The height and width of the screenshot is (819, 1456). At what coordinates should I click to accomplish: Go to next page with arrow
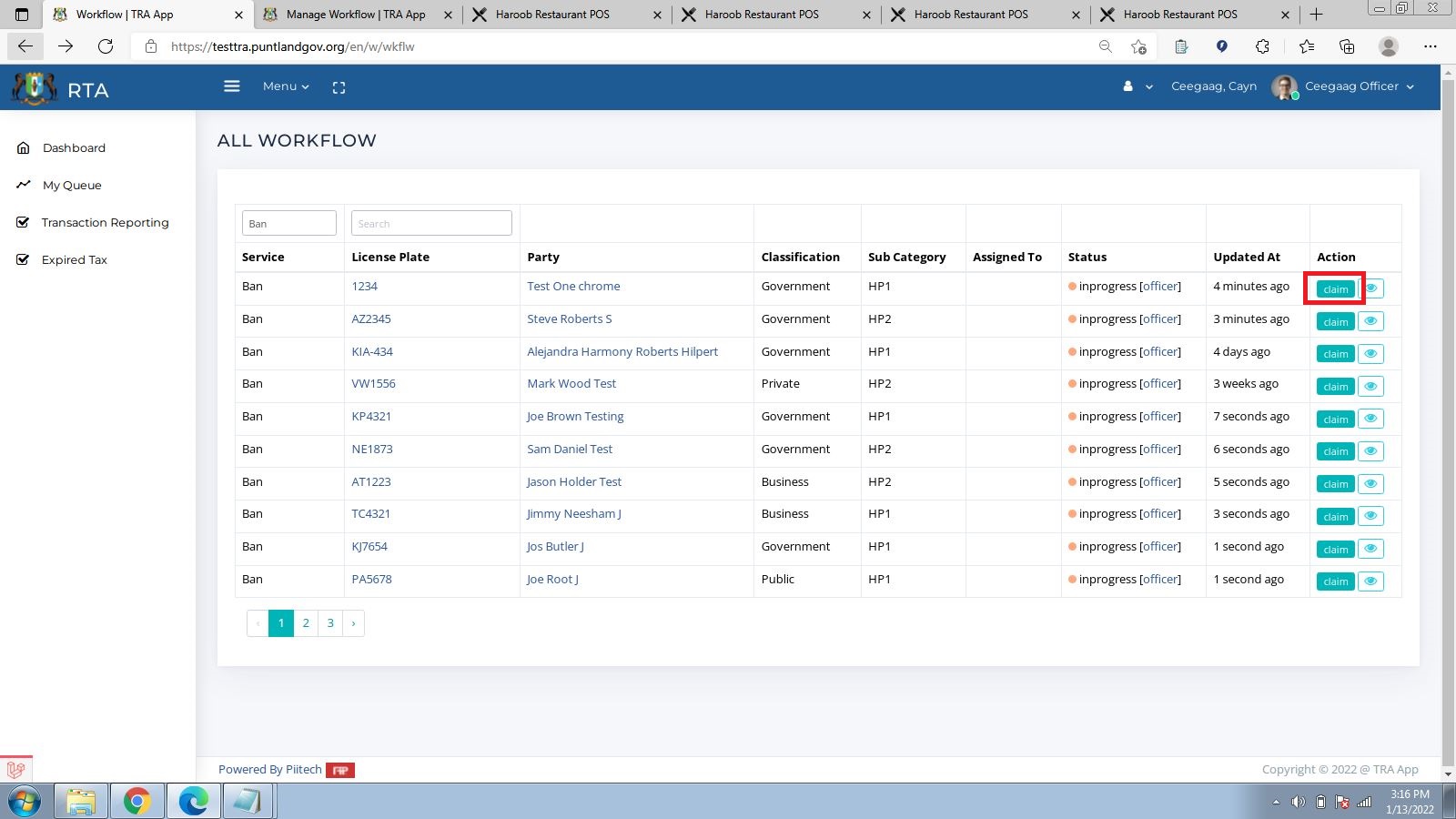click(x=353, y=623)
